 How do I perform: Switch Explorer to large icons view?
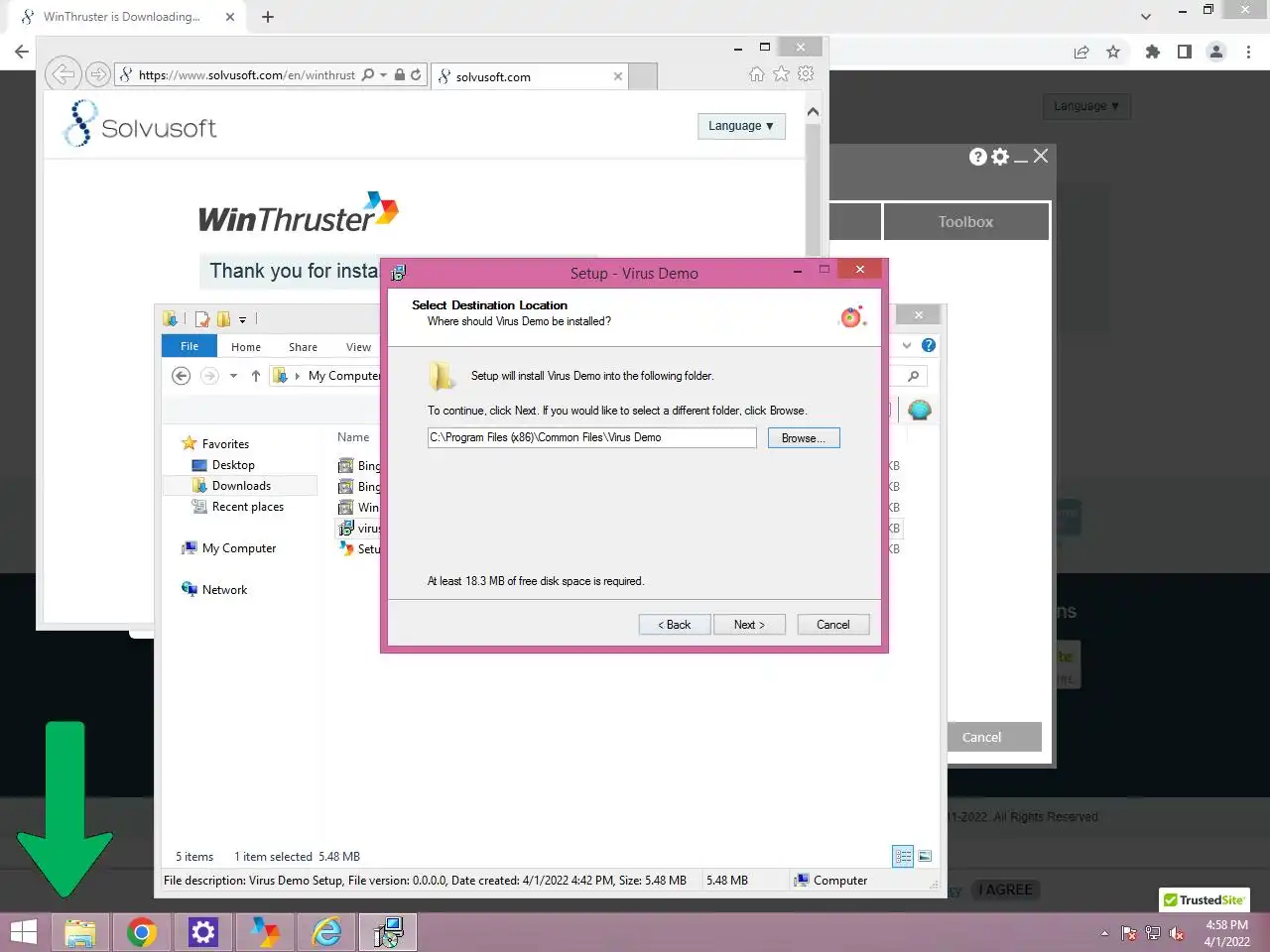pyautogui.click(x=925, y=857)
